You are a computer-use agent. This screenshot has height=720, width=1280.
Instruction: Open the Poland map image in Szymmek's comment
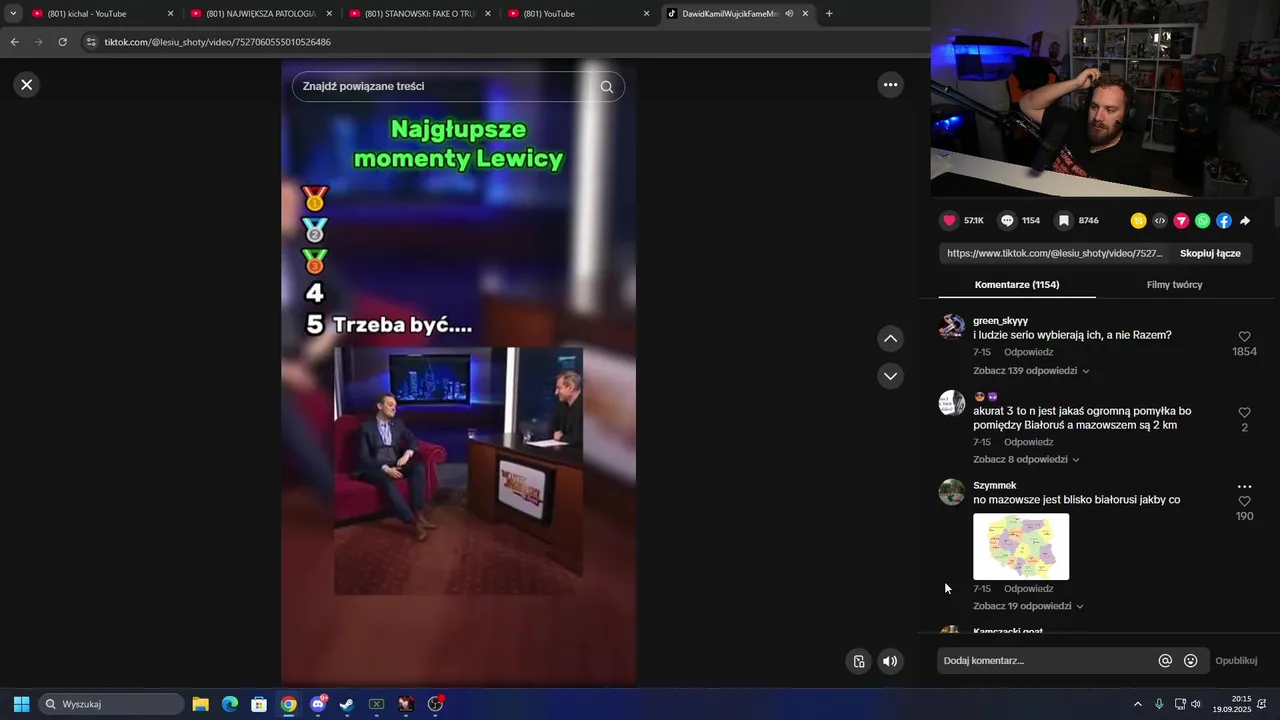click(1021, 547)
